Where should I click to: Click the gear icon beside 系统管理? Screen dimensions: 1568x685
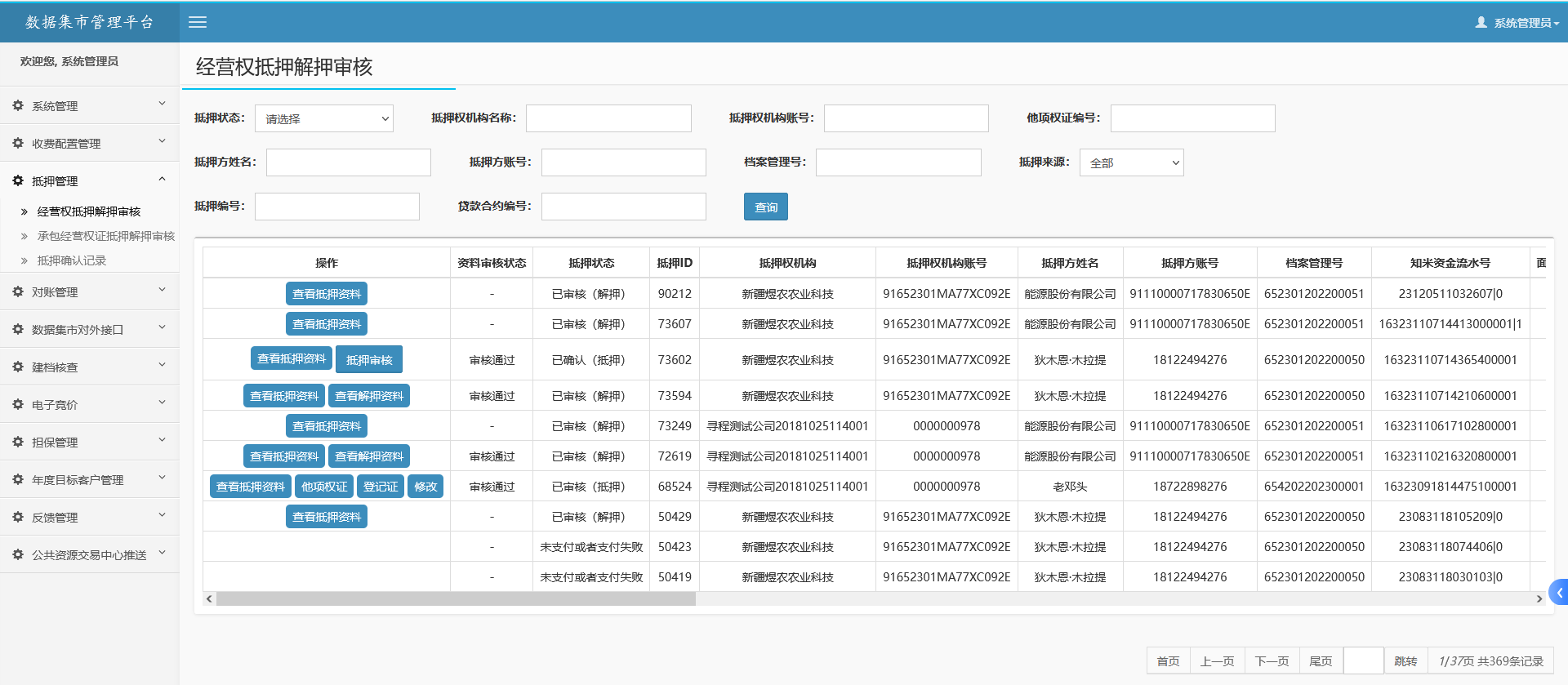click(18, 105)
